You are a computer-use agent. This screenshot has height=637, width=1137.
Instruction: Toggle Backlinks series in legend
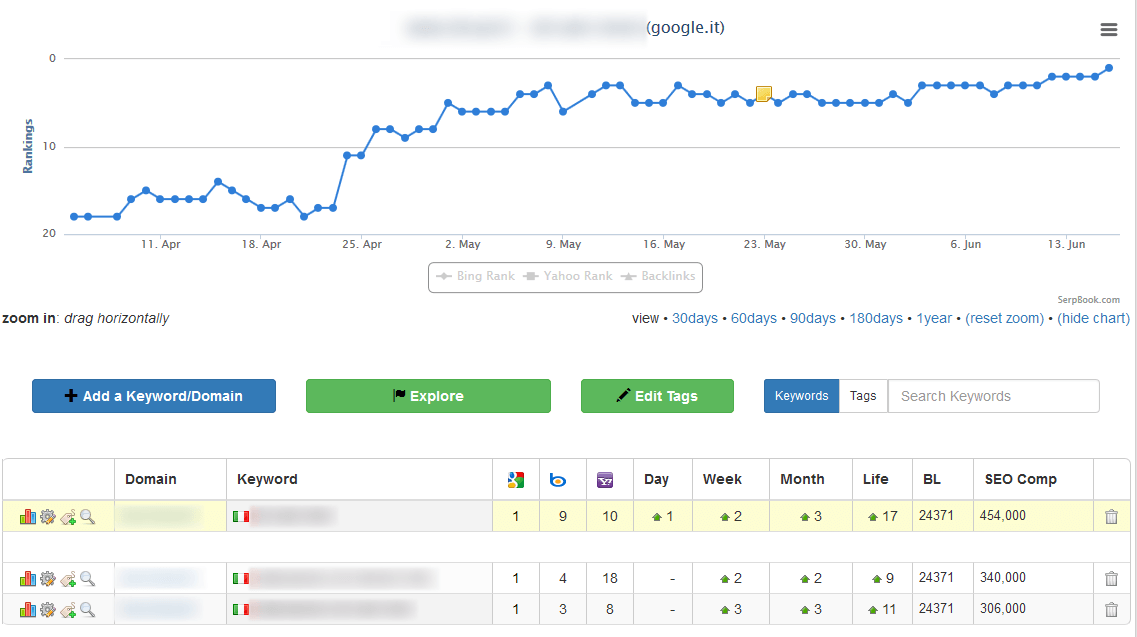click(658, 276)
